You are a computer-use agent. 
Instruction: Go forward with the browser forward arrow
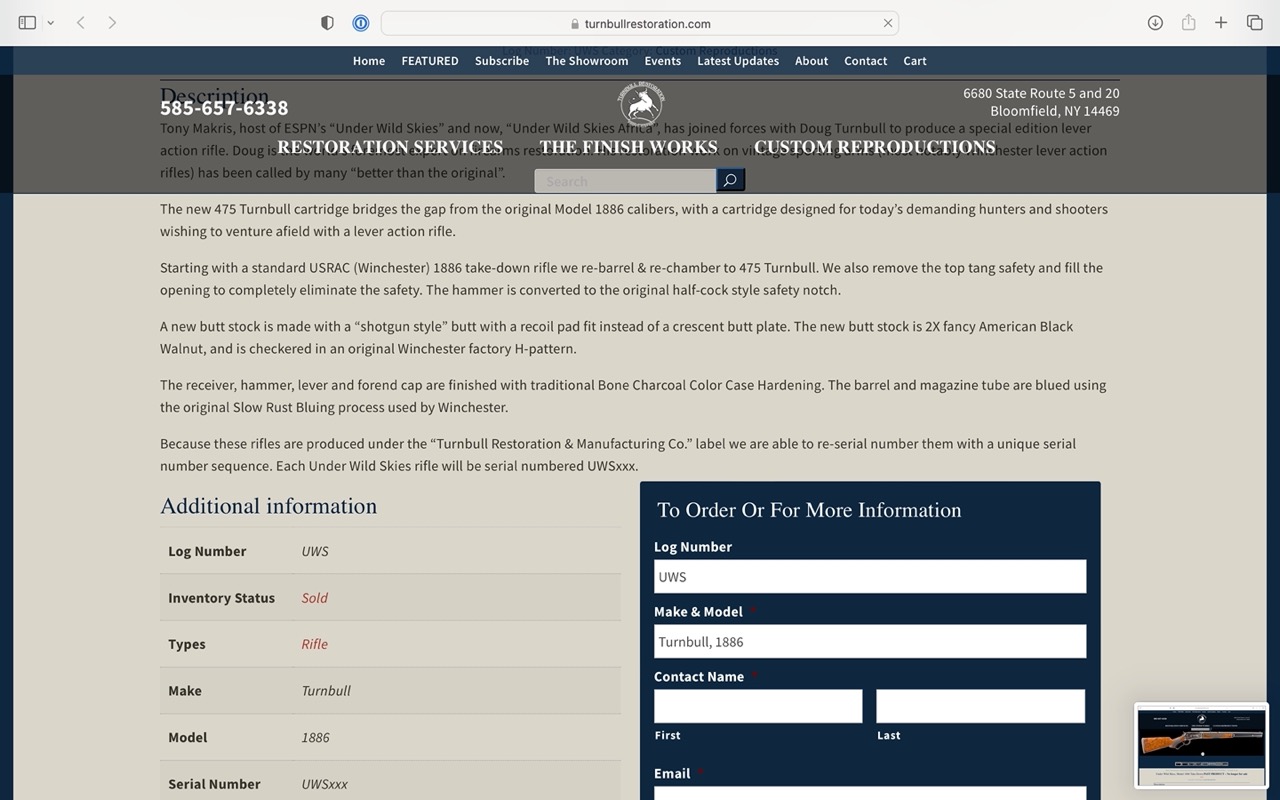click(112, 23)
